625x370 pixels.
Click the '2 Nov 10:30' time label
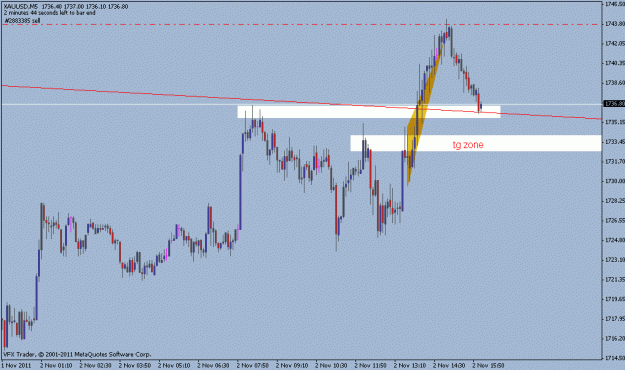click(x=331, y=365)
